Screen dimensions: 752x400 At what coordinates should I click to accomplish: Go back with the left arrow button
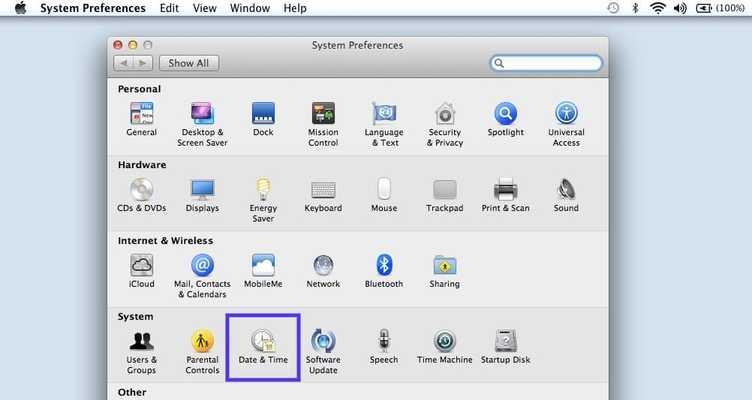point(123,63)
